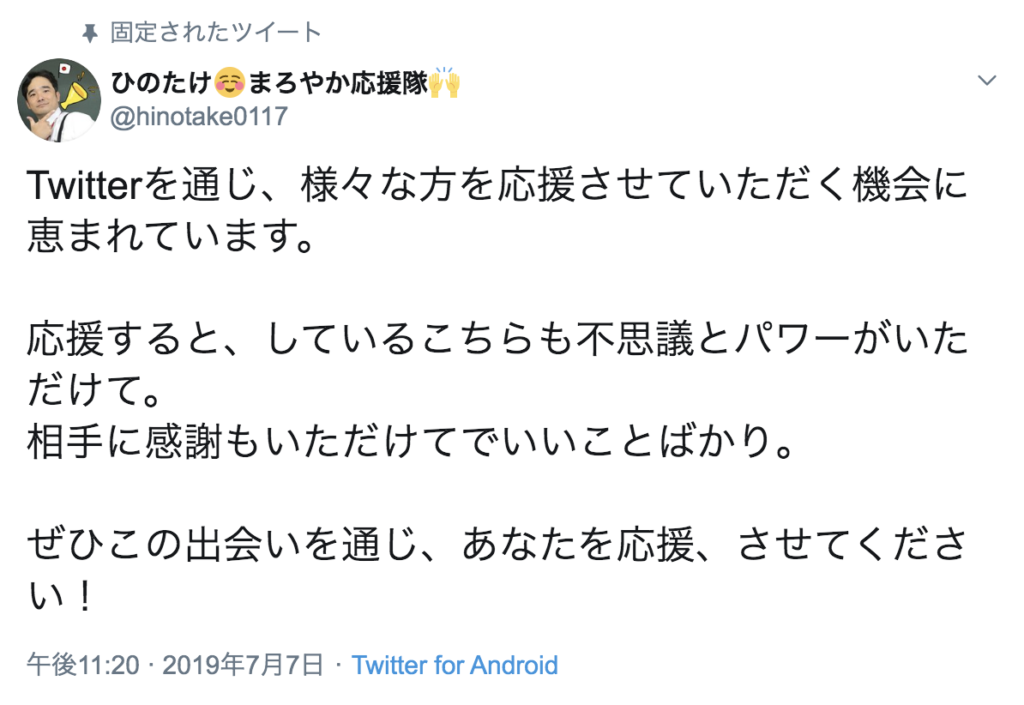
Task: Click the line starting with ぜひこの出会い
Action: click(497, 545)
